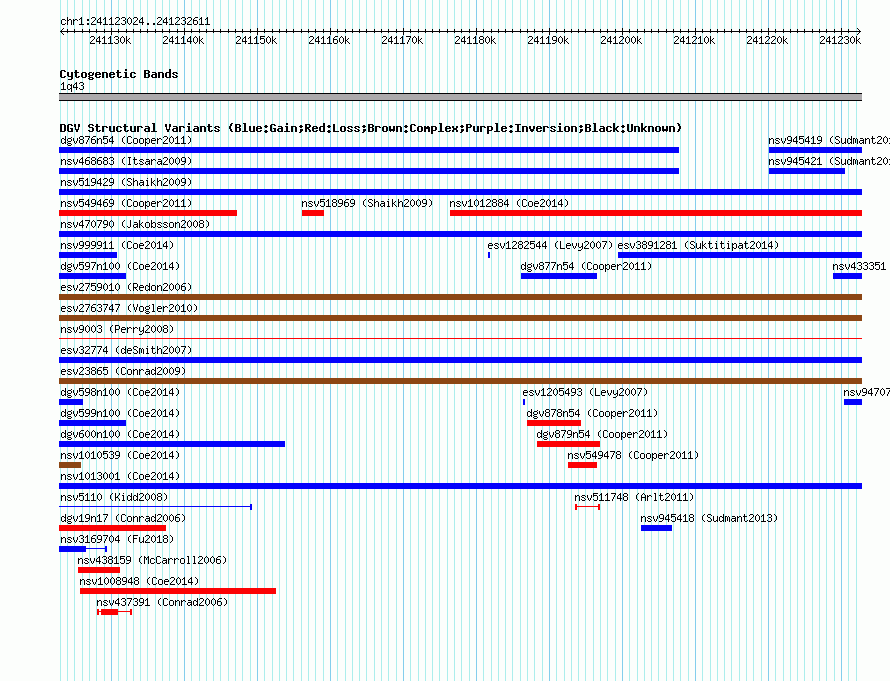Click nsv1010539 (Coe2014) brown bar
890x681 pixels.
point(70,465)
